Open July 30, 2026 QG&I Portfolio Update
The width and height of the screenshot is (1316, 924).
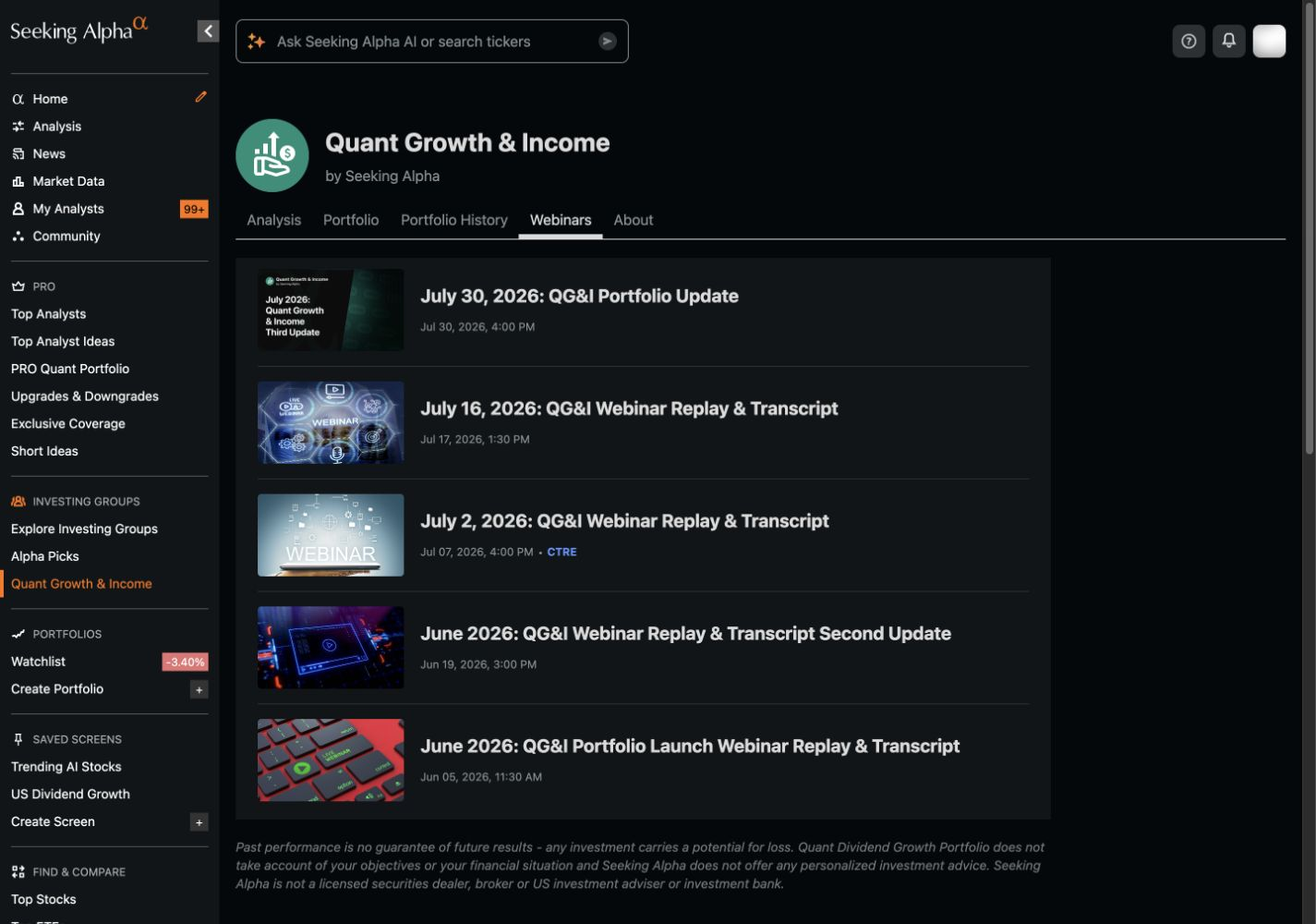(x=579, y=297)
